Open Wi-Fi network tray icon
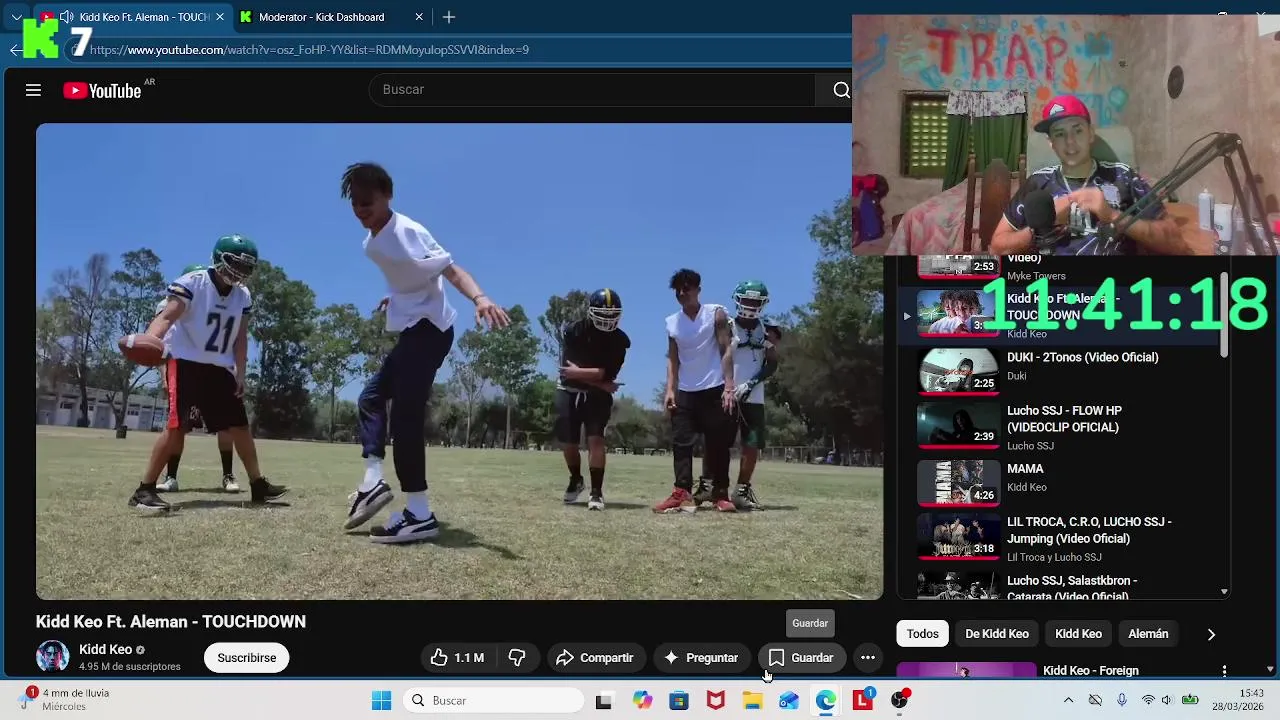The width and height of the screenshot is (1280, 720). [x=1148, y=701]
